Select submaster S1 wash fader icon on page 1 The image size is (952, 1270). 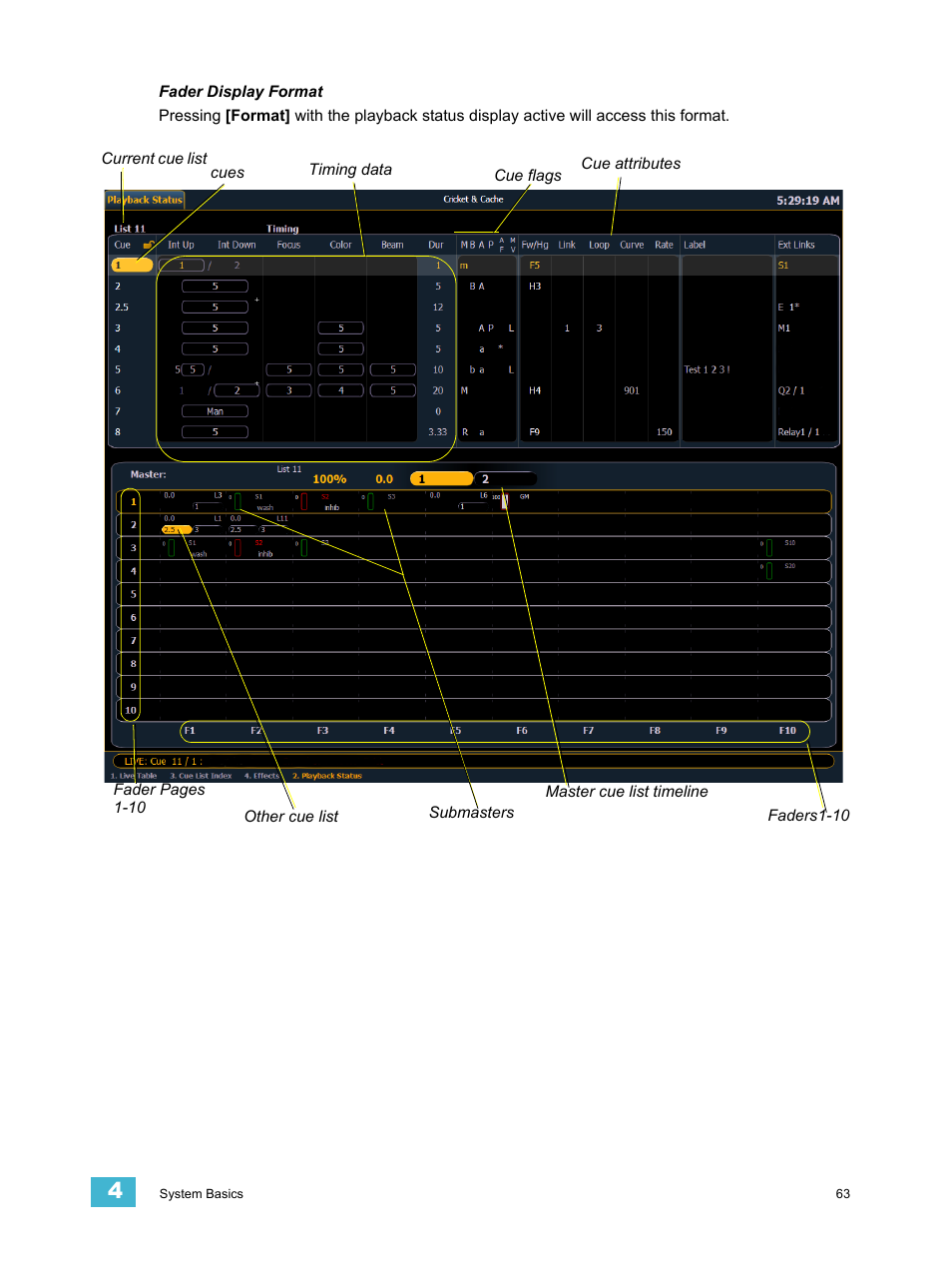point(238,501)
